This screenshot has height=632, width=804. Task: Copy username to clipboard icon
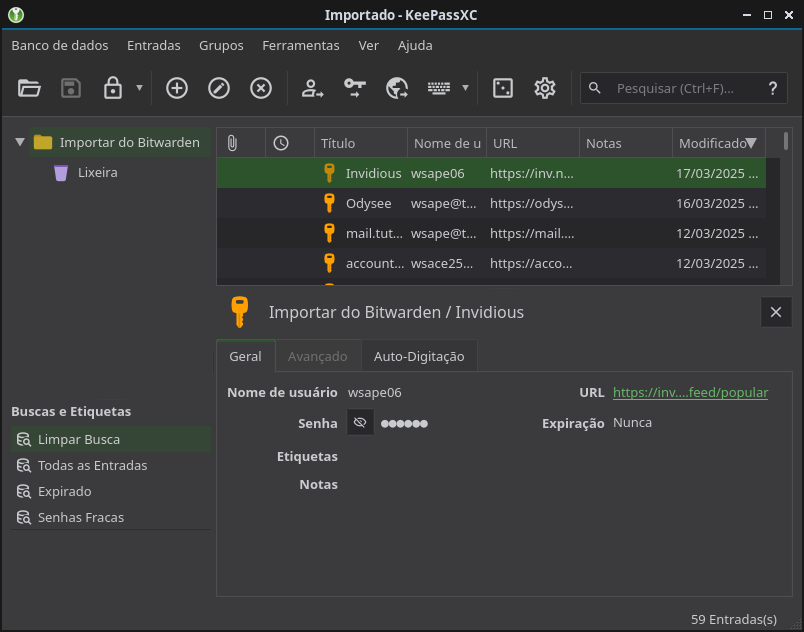coord(312,88)
